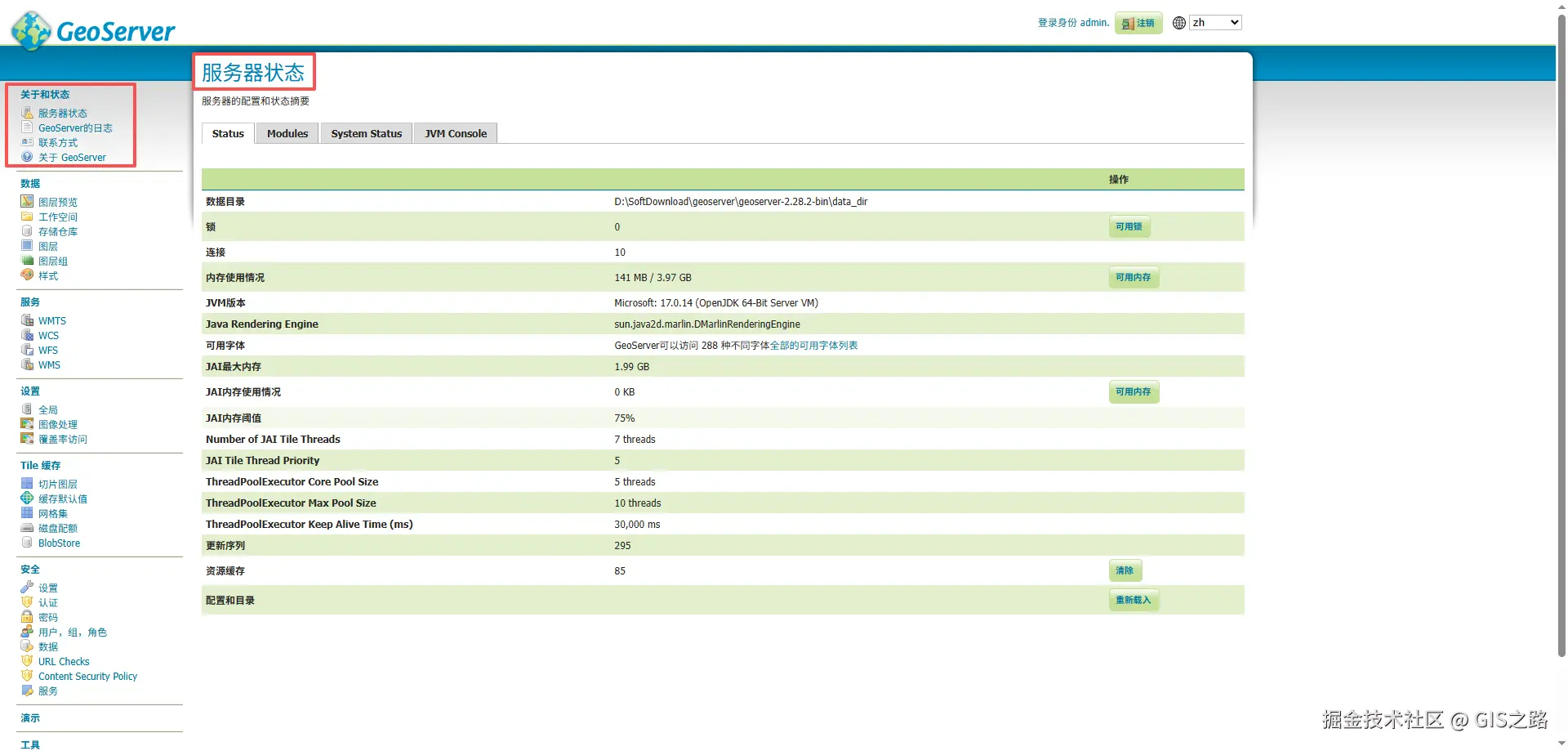1568x751 pixels.
Task: Click the 缓存默认值 globe icon
Action: pyautogui.click(x=27, y=498)
